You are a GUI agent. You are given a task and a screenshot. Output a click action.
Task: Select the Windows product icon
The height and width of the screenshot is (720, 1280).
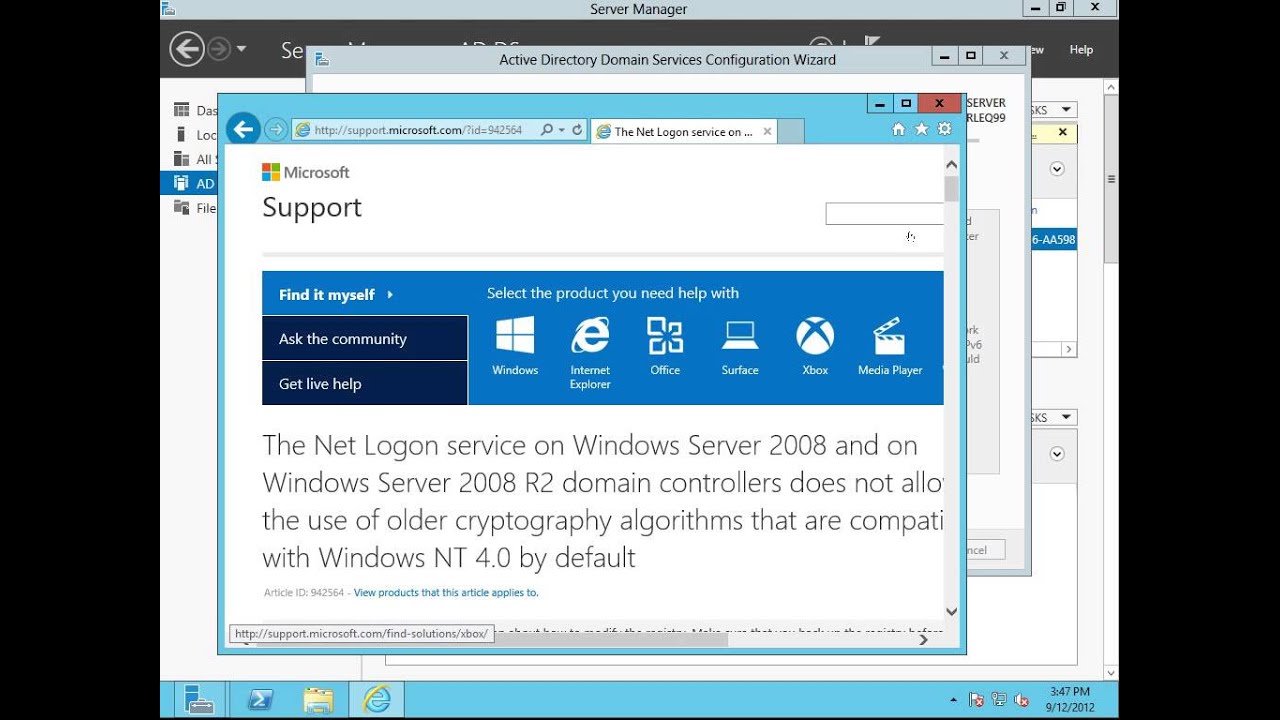515,347
